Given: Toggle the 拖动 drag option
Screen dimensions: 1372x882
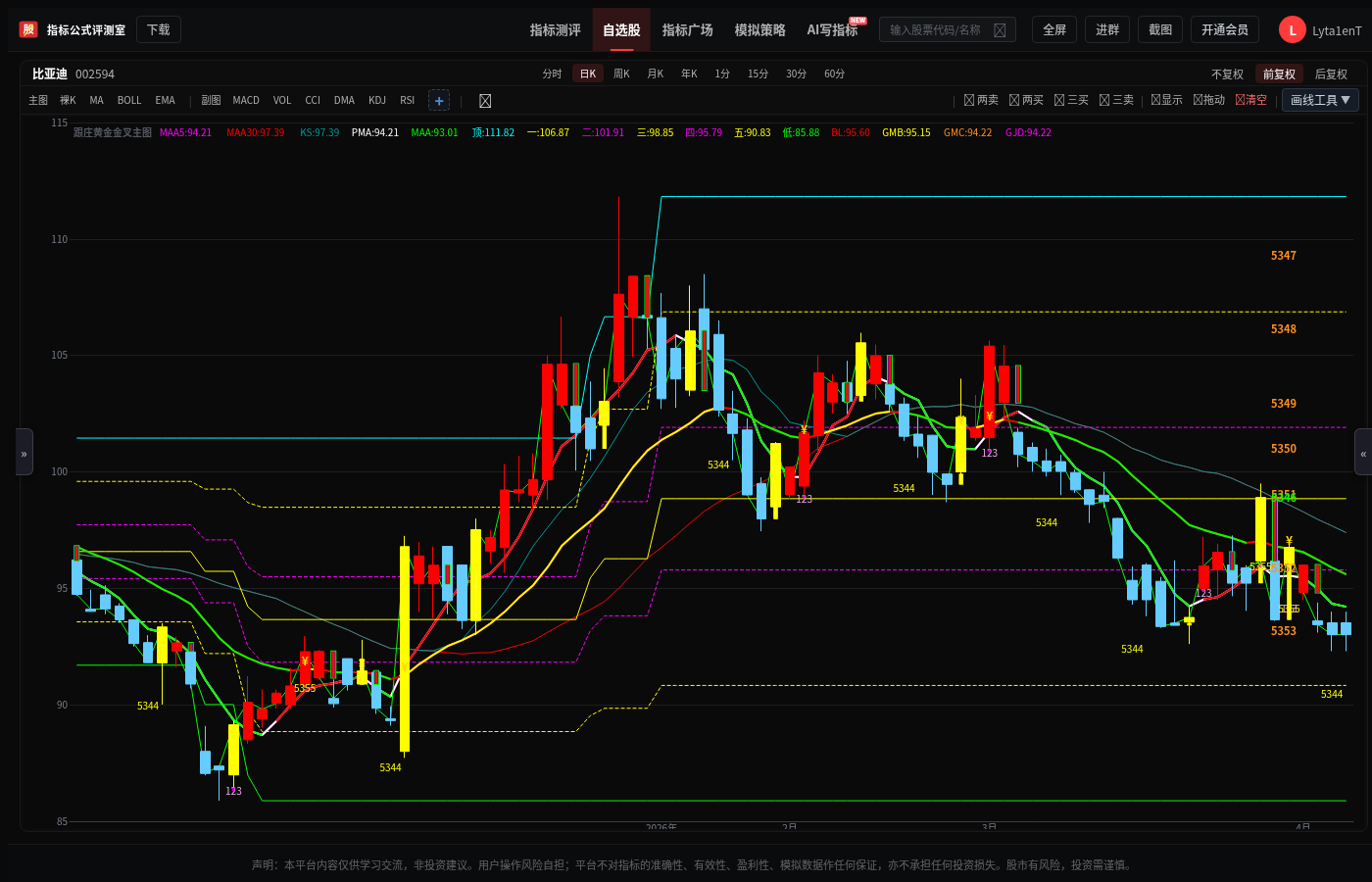Looking at the screenshot, I should 1208,100.
